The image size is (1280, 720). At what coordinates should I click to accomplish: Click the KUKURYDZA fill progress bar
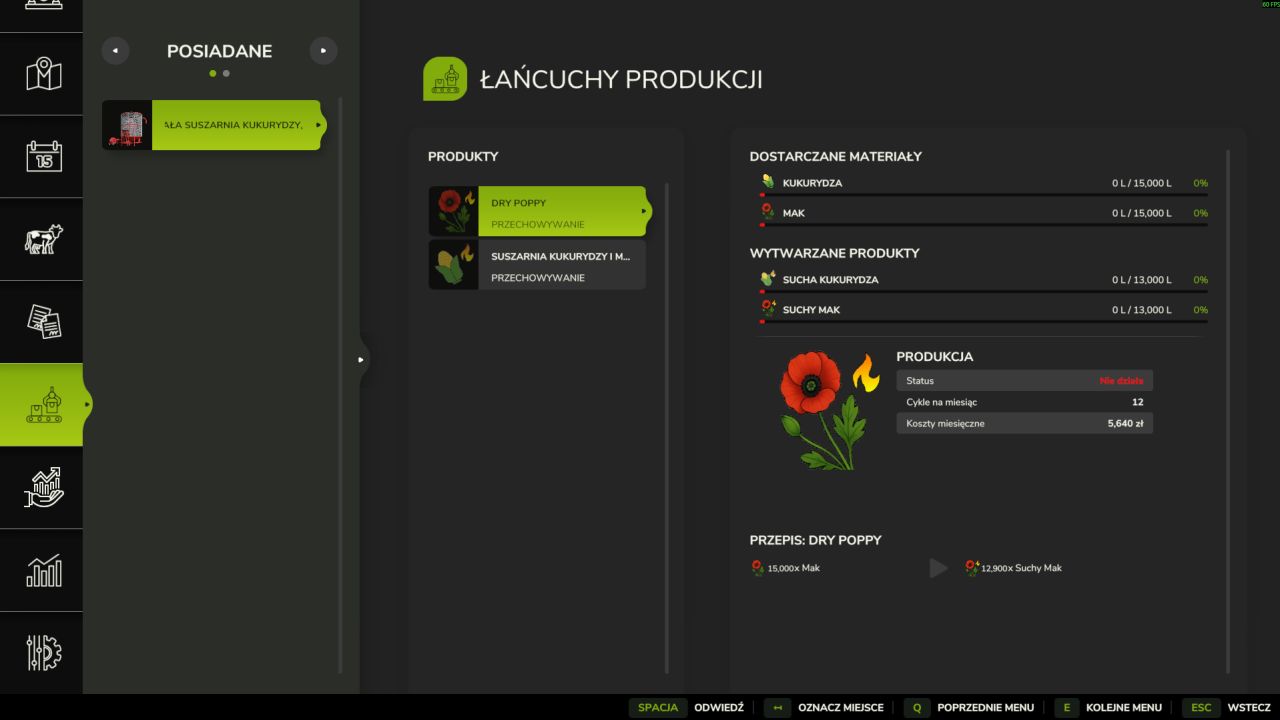983,195
